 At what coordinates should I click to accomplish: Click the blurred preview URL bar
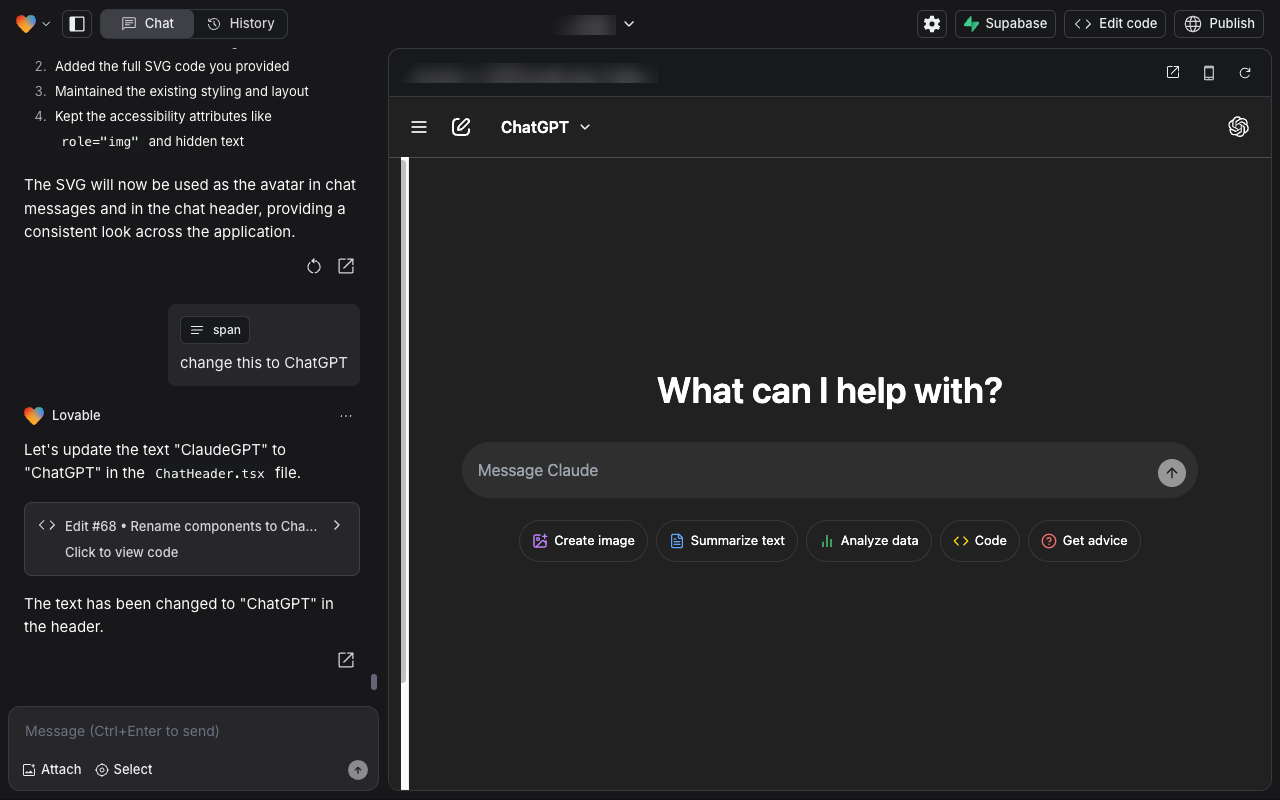pos(530,73)
